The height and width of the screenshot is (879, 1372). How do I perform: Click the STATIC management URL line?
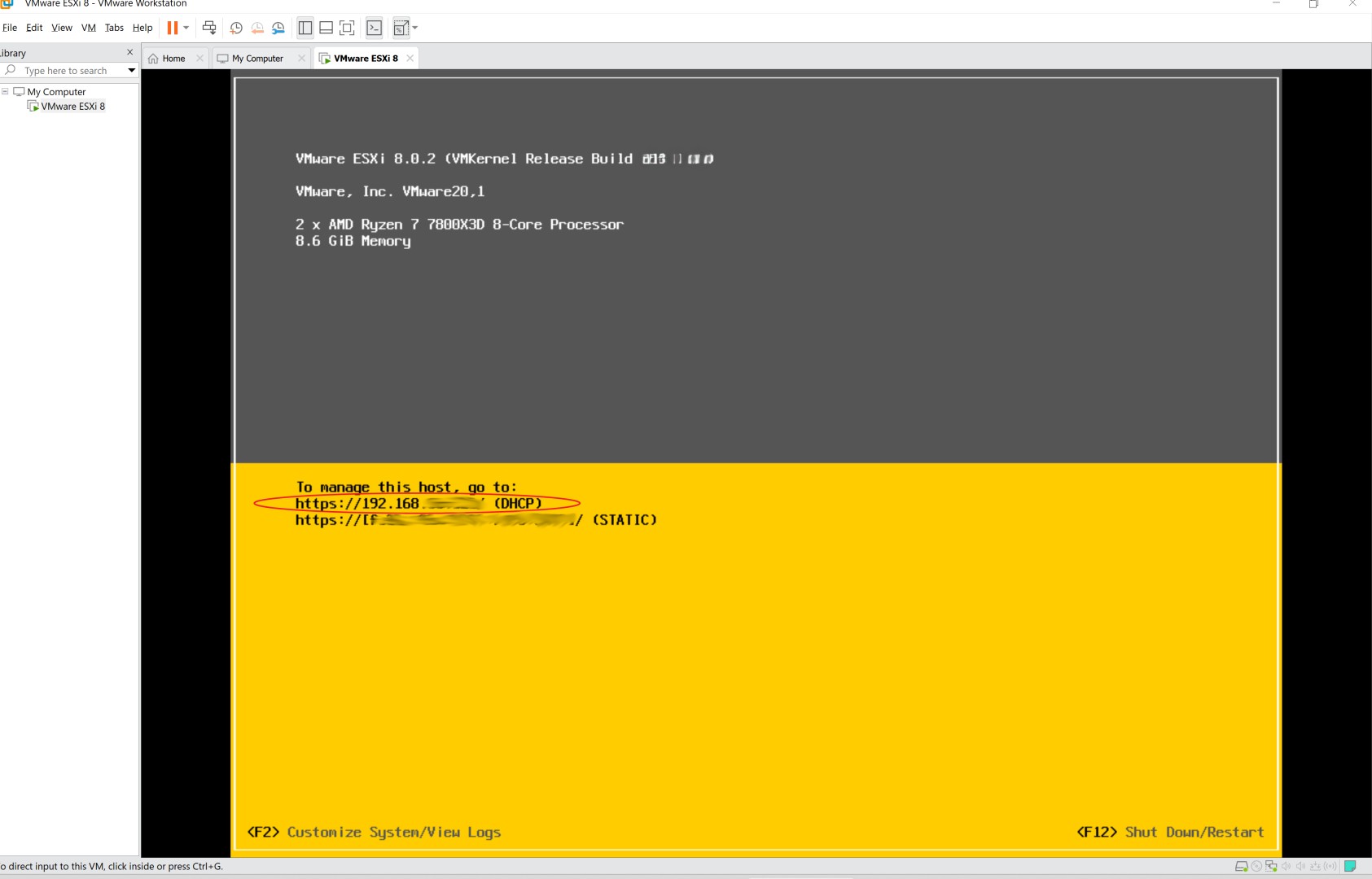pos(476,520)
